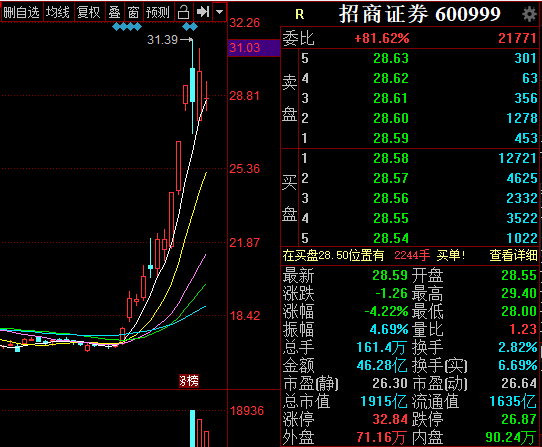Click the 委差 value 21771

click(x=517, y=38)
